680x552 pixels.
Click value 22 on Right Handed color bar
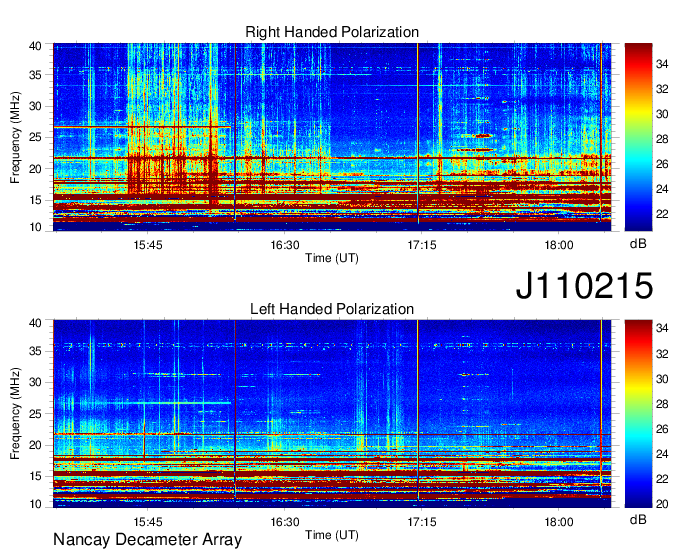(662, 214)
